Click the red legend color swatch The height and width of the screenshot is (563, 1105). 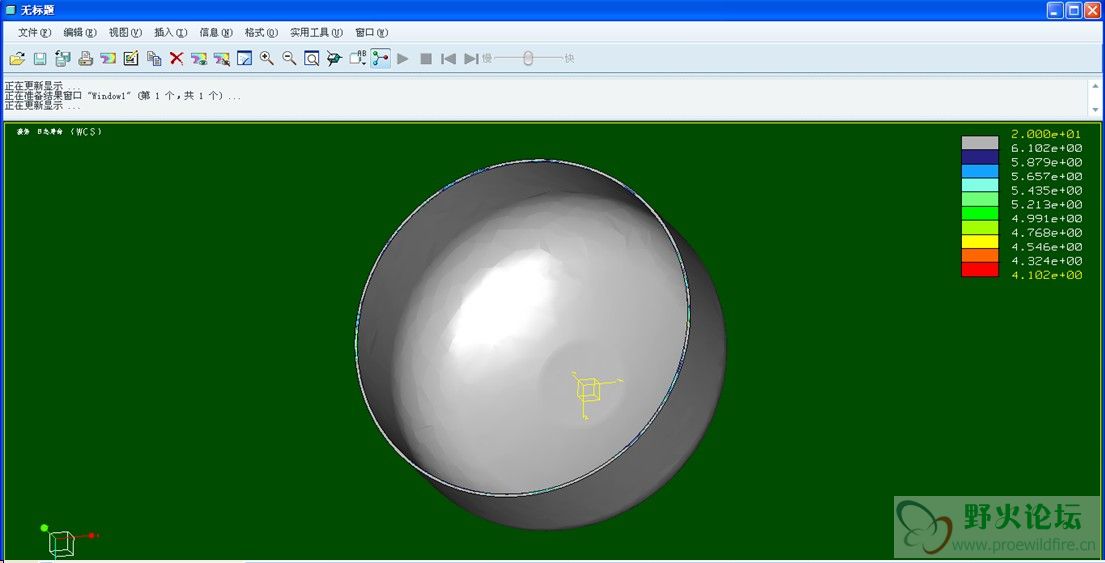click(980, 270)
